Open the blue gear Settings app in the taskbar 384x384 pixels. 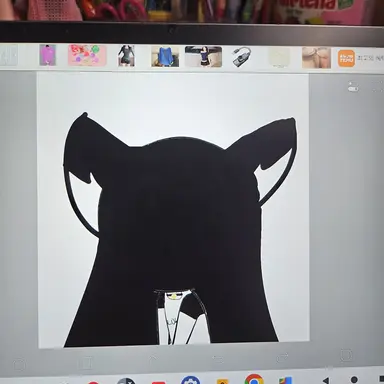[190, 380]
